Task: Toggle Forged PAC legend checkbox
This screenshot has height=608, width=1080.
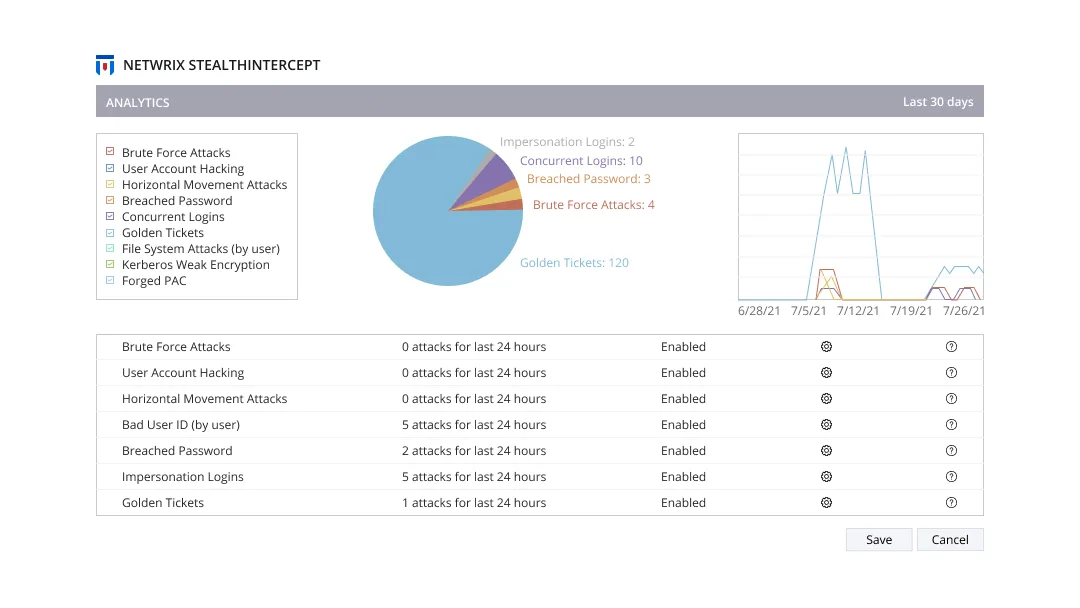Action: (110, 280)
